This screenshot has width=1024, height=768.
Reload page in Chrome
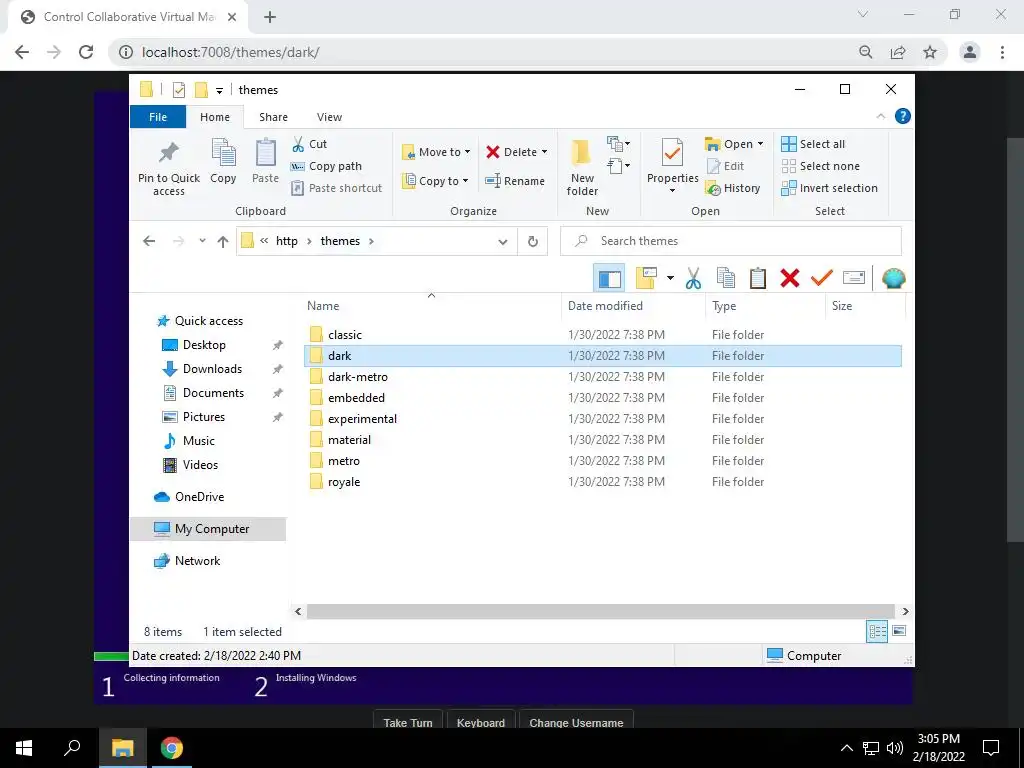86,52
